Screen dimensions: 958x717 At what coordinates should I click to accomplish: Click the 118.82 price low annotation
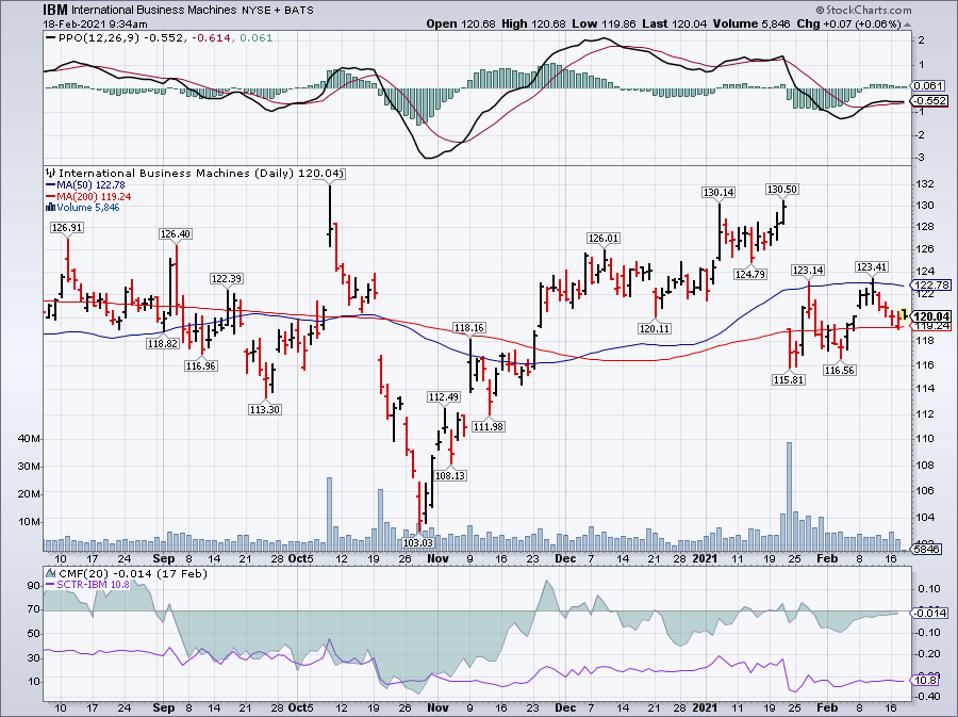(163, 344)
